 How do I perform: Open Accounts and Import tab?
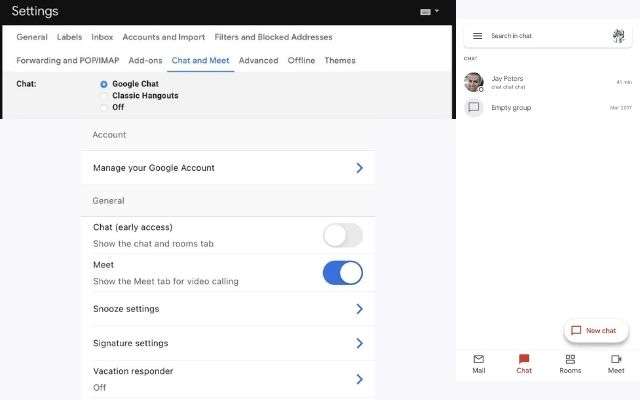click(164, 37)
